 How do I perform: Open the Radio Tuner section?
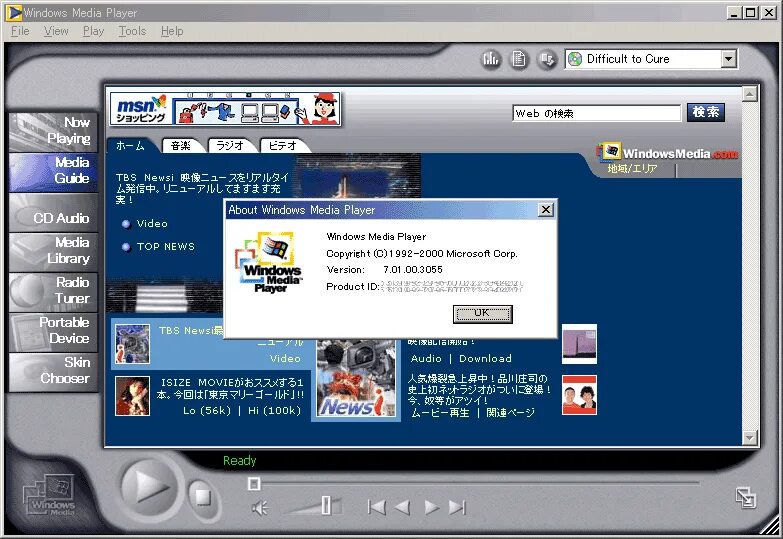coord(53,291)
